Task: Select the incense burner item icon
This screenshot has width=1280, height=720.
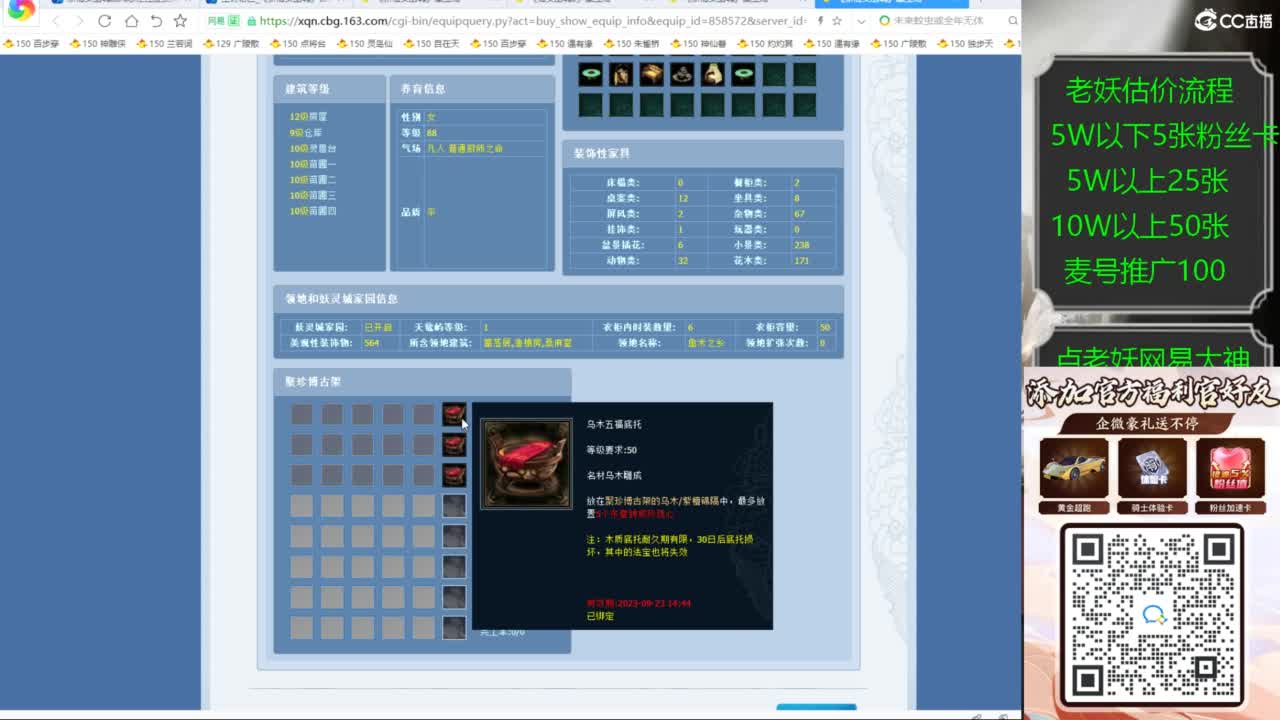Action: click(682, 74)
